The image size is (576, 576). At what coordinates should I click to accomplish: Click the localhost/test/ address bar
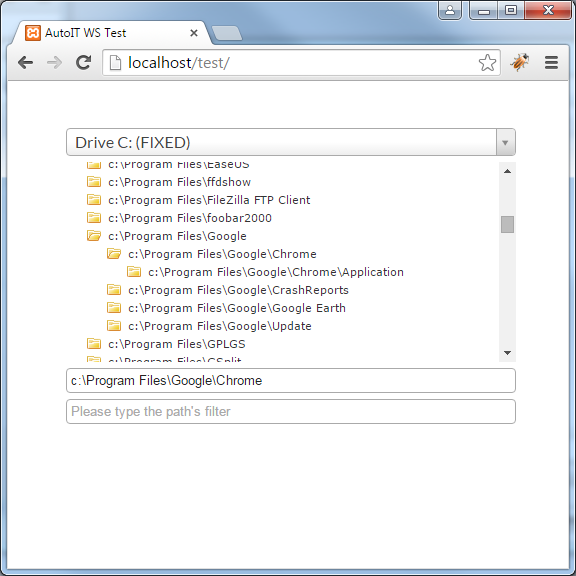(301, 62)
